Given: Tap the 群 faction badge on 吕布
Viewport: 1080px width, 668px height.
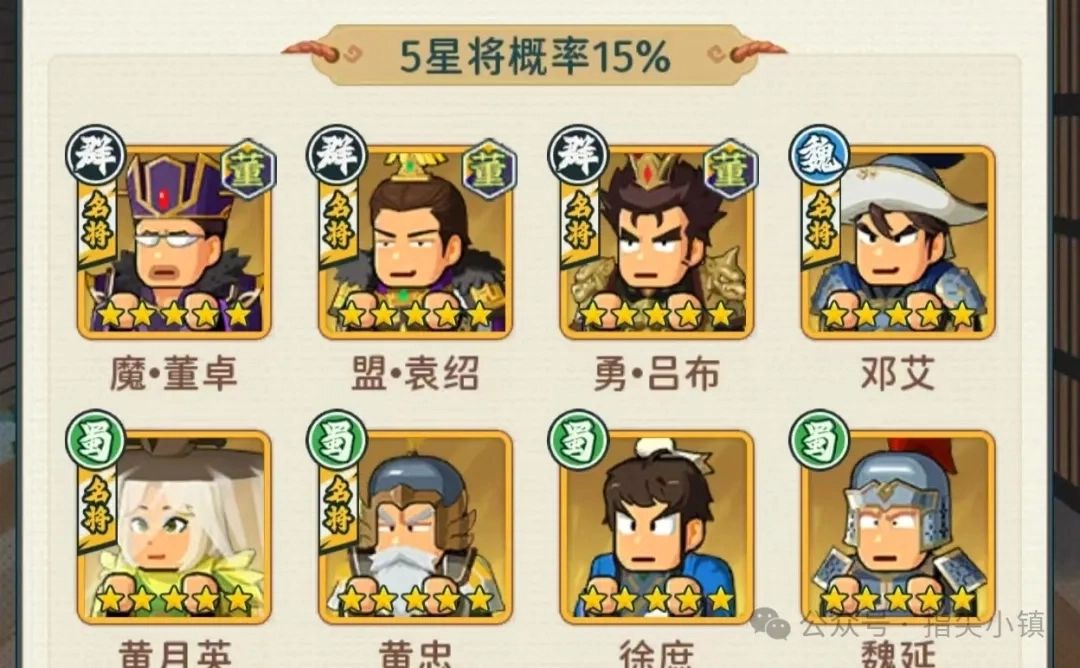Looking at the screenshot, I should (x=578, y=155).
